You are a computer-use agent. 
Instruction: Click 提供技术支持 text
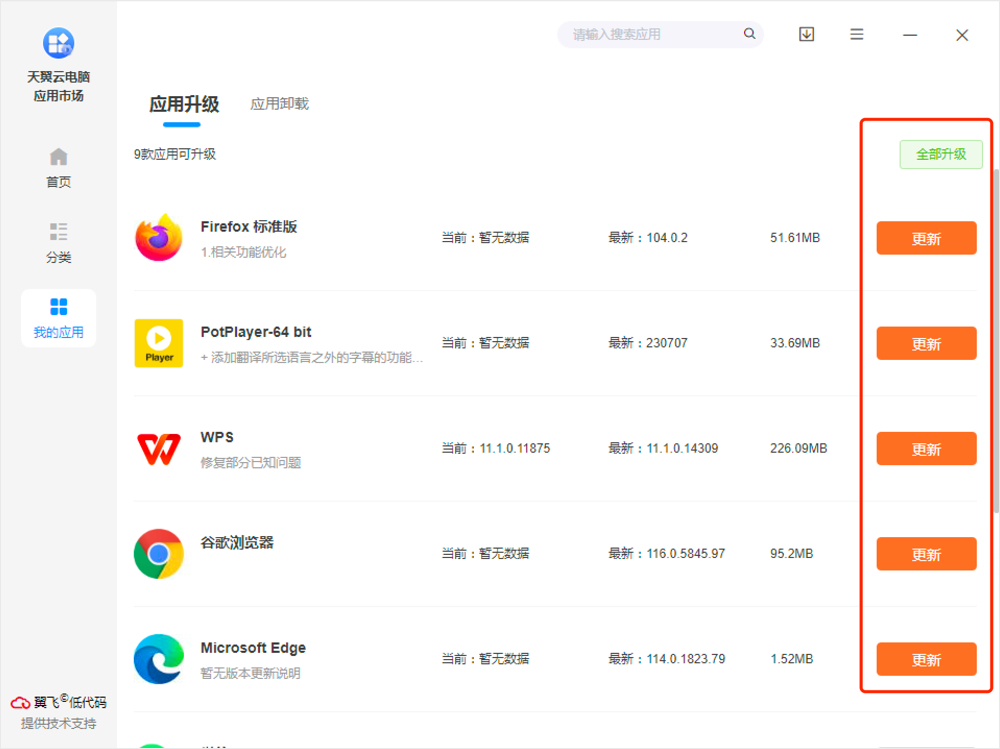[58, 723]
